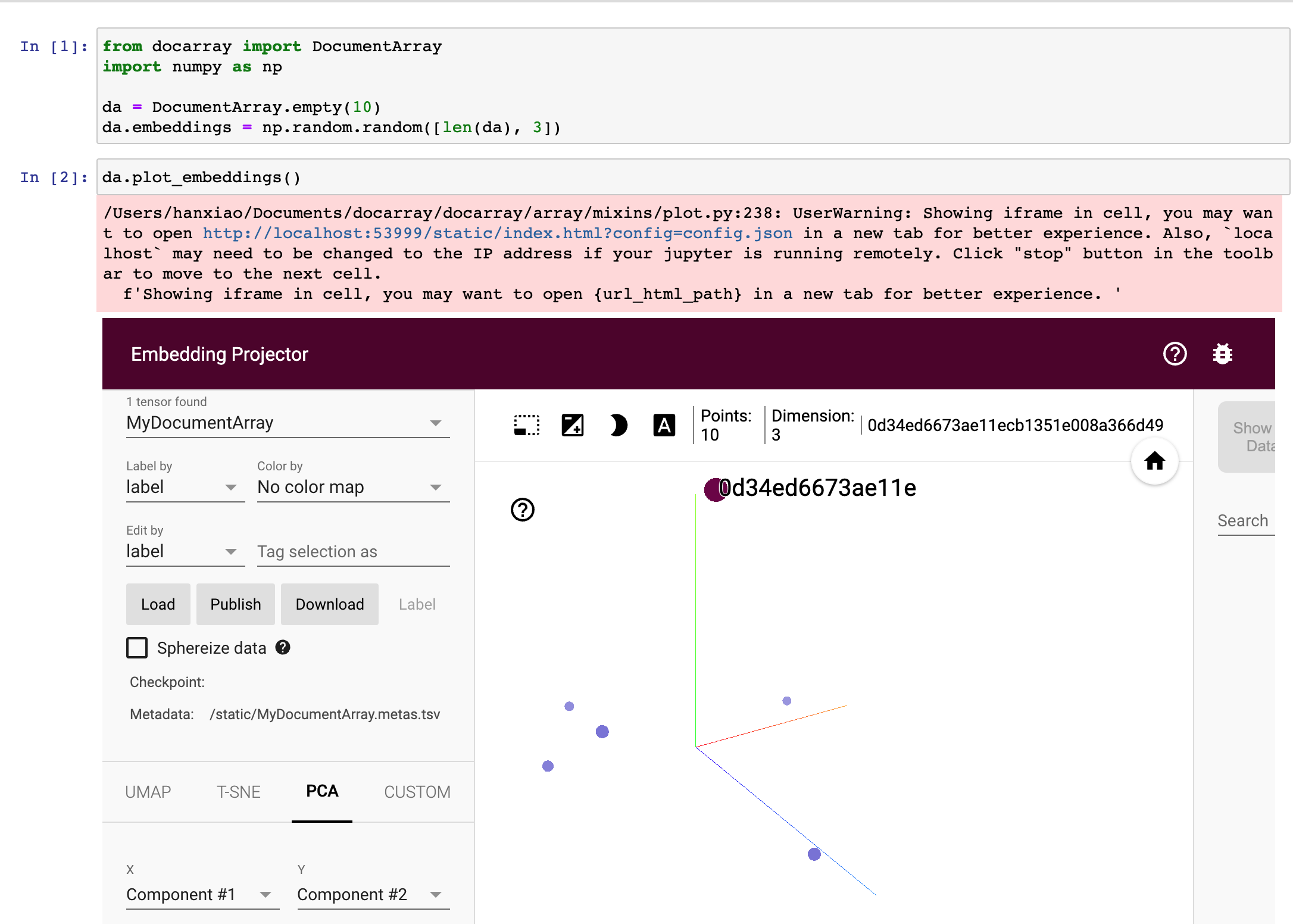This screenshot has height=924, width=1293.
Task: Switch to the T-SNE tab
Action: (x=238, y=791)
